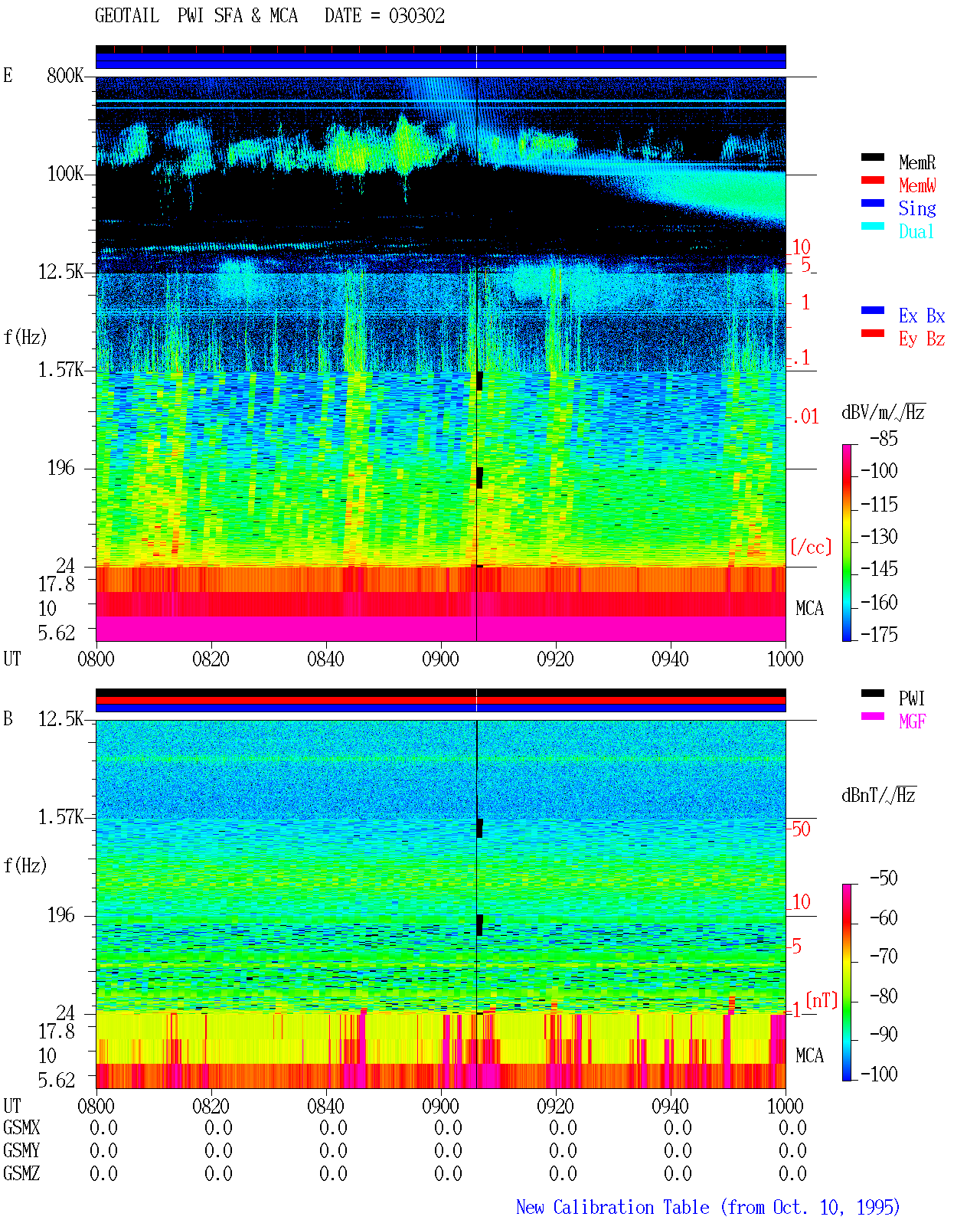Click the -85 value on the dBV color scale
Viewport: 980px width, 1220px height.
coord(884,439)
